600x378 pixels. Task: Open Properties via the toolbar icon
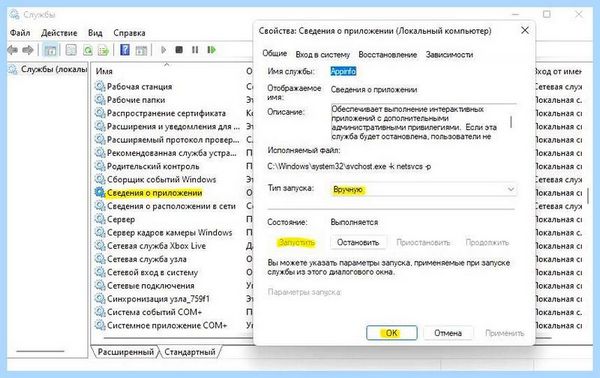71,50
